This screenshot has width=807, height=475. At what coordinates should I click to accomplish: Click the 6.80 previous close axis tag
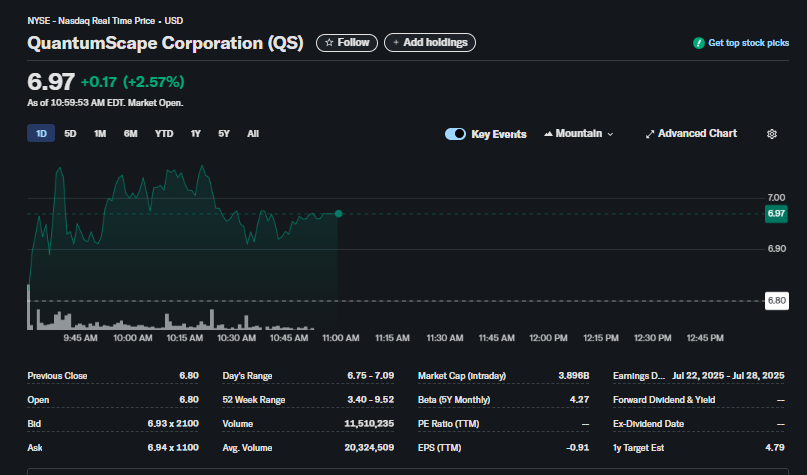coord(776,301)
